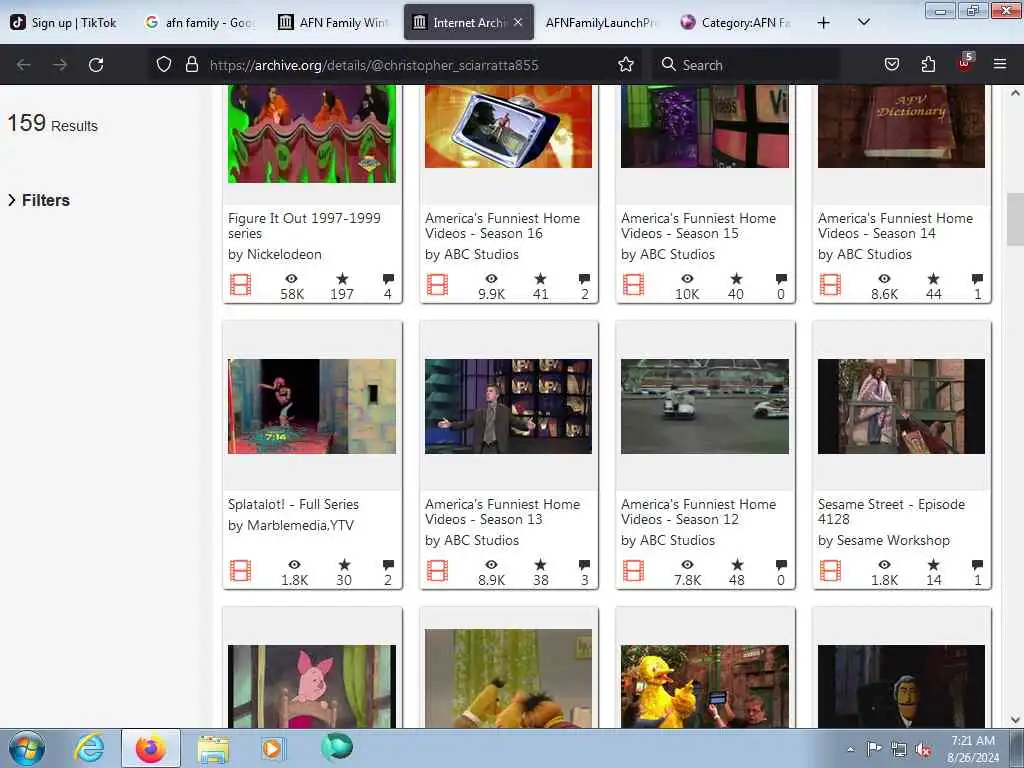Screen dimensions: 1024x768
Task: Open the Save to Pocket icon
Action: click(x=891, y=65)
